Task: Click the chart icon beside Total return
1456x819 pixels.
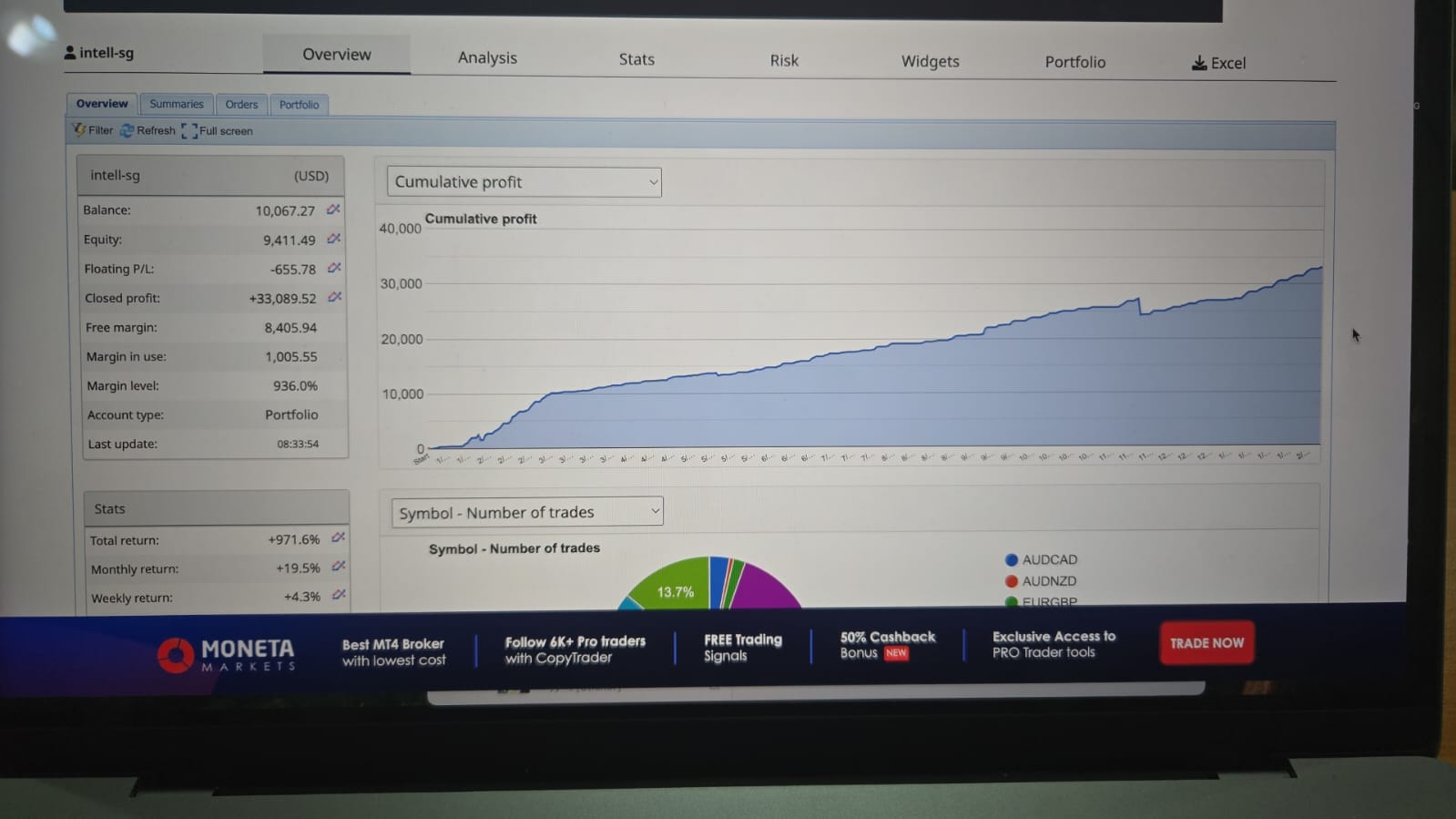Action: tap(338, 537)
